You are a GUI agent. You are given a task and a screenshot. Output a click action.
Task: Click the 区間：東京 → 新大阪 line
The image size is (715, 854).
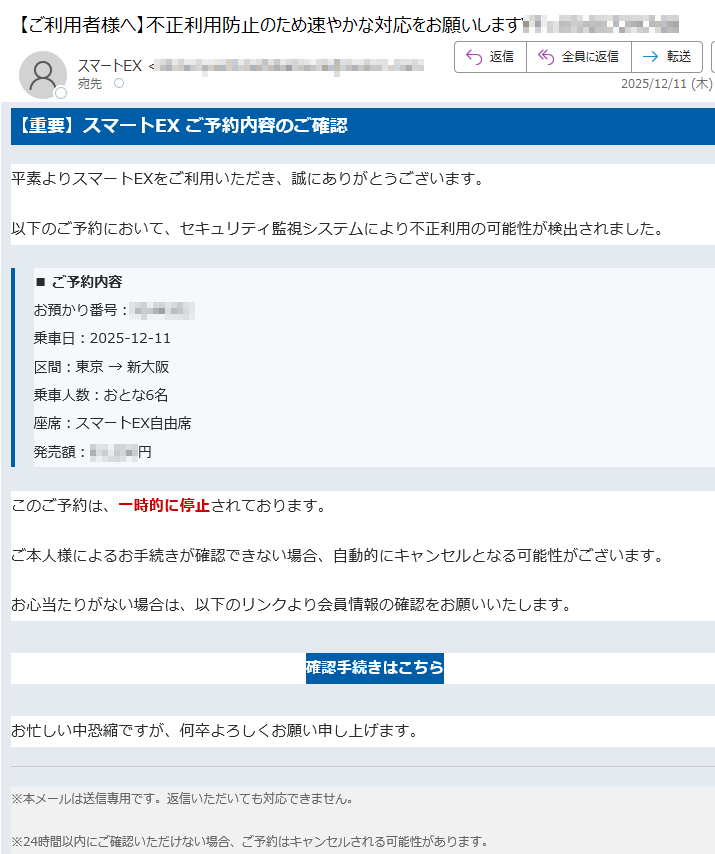pos(101,367)
